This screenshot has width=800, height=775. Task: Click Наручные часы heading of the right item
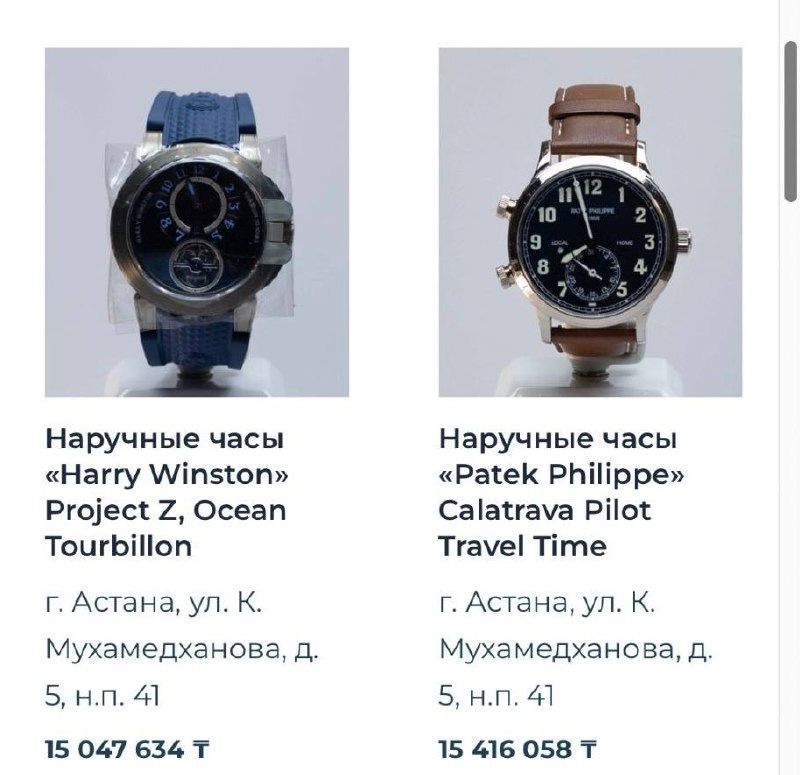click(558, 439)
